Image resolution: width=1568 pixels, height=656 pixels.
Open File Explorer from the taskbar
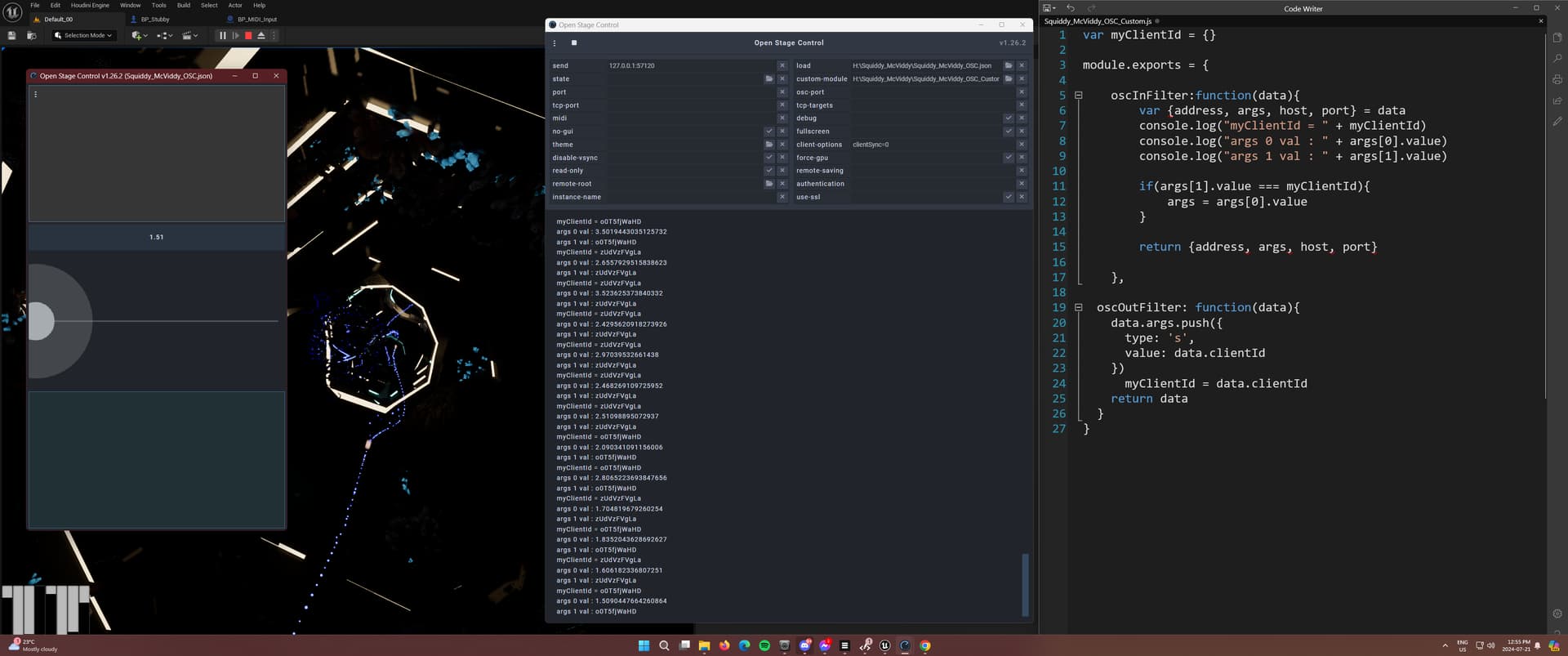[704, 645]
